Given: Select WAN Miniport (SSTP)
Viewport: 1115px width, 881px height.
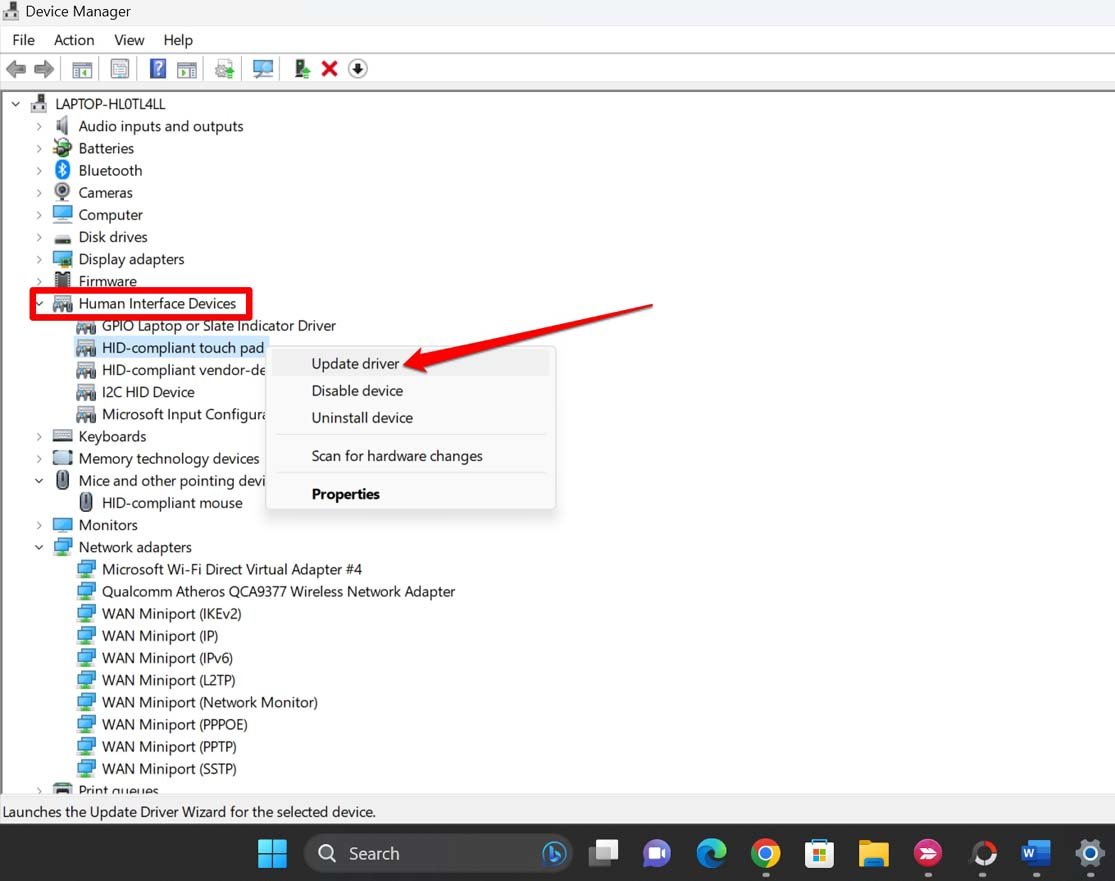Looking at the screenshot, I should pyautogui.click(x=169, y=769).
